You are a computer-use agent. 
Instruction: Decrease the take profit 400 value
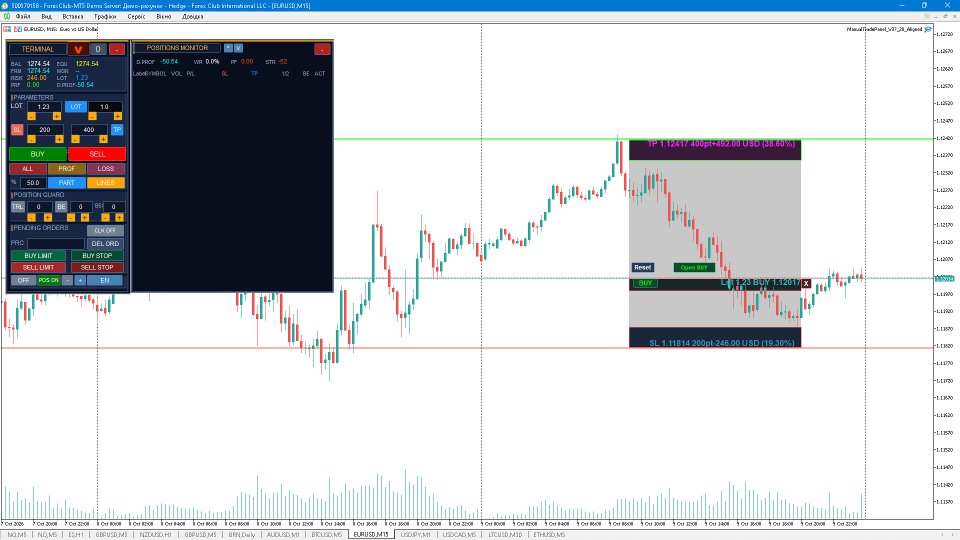point(76,139)
